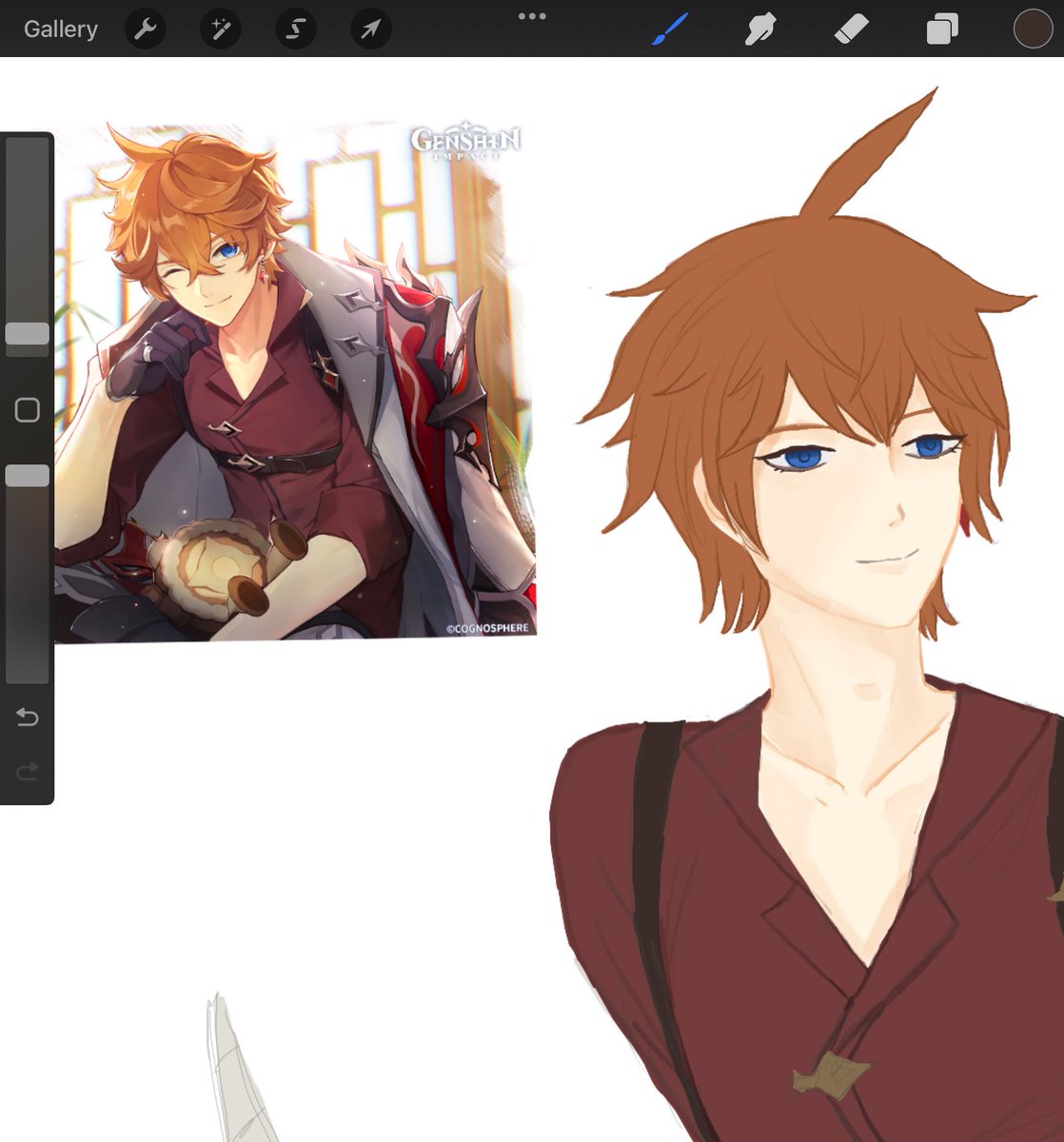Viewport: 1064px width, 1142px height.
Task: Open the Actions wrench menu
Action: 146,30
